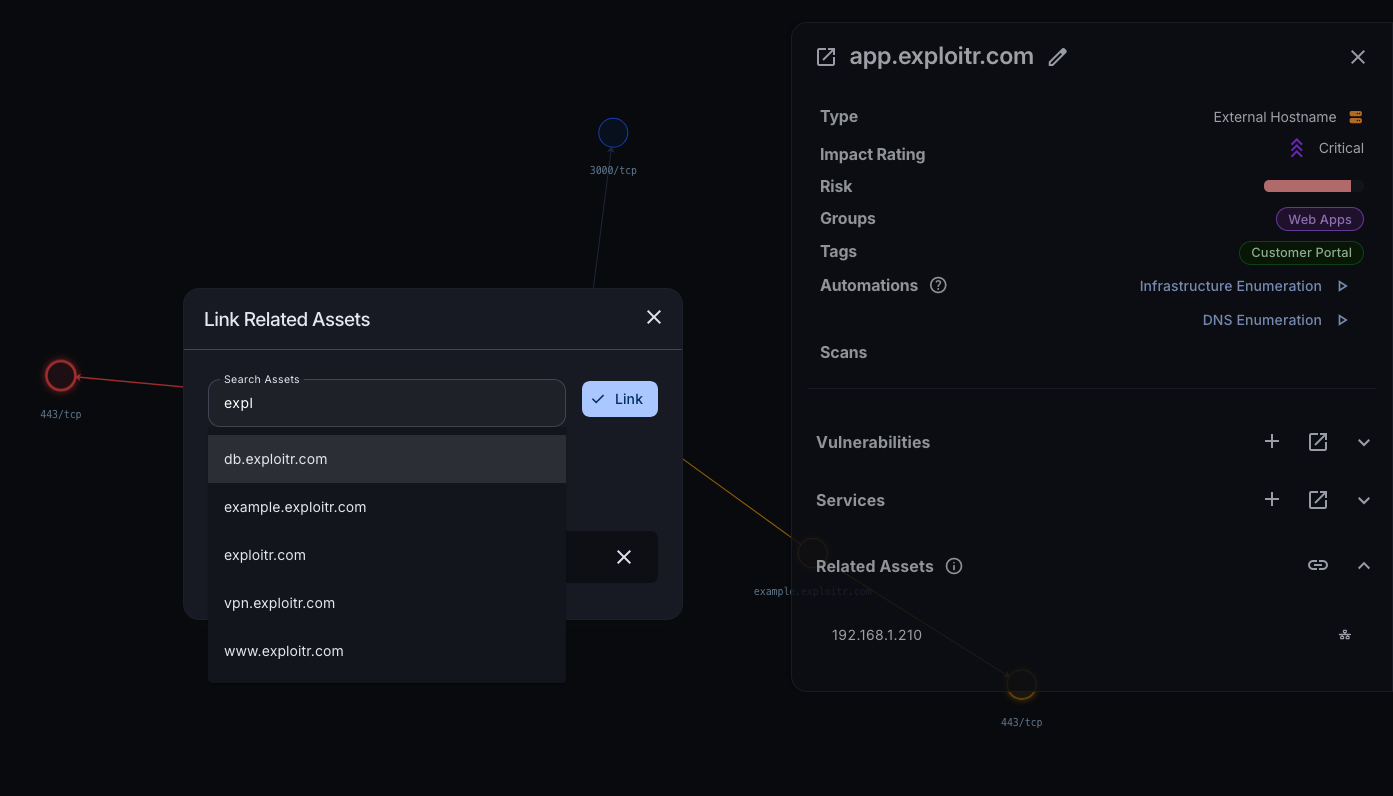
Task: Open the Web Apps group chip
Action: coord(1320,219)
